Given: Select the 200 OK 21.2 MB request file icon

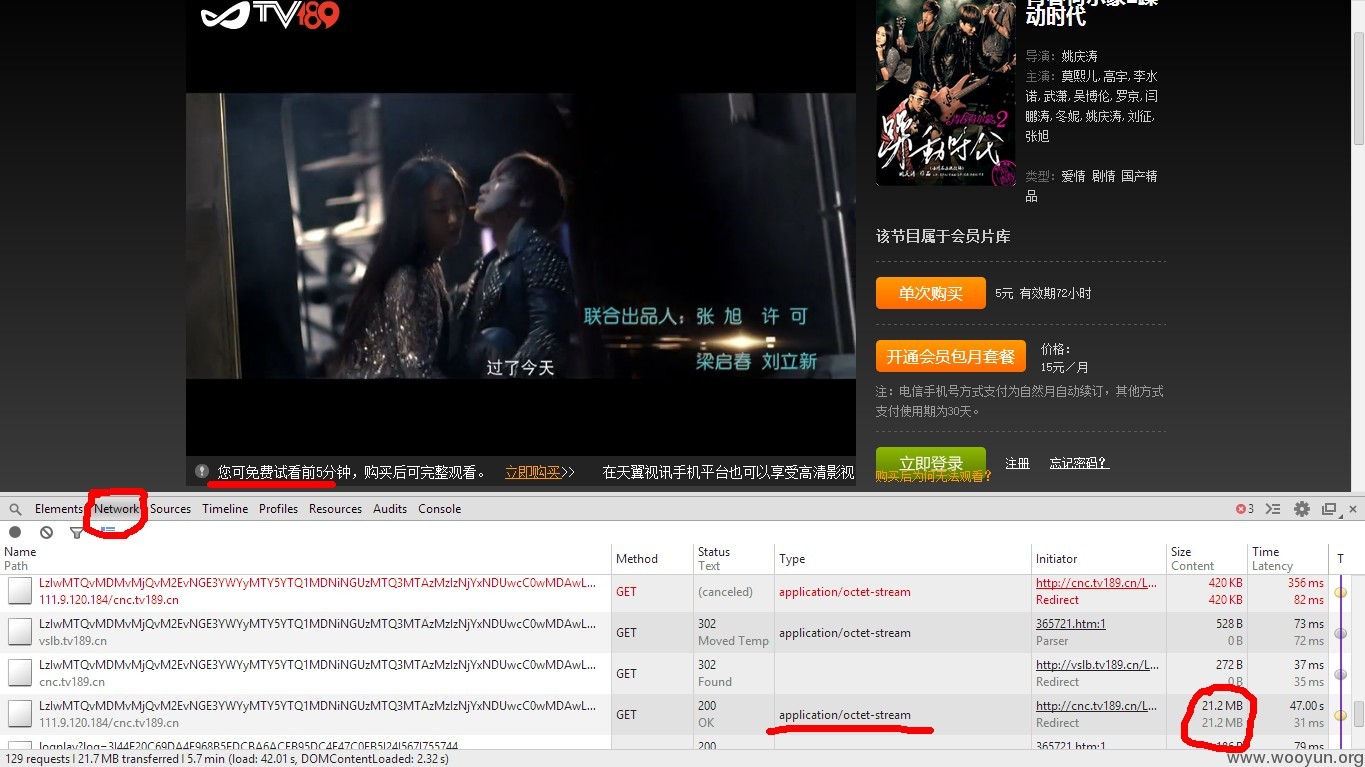Looking at the screenshot, I should (x=20, y=714).
